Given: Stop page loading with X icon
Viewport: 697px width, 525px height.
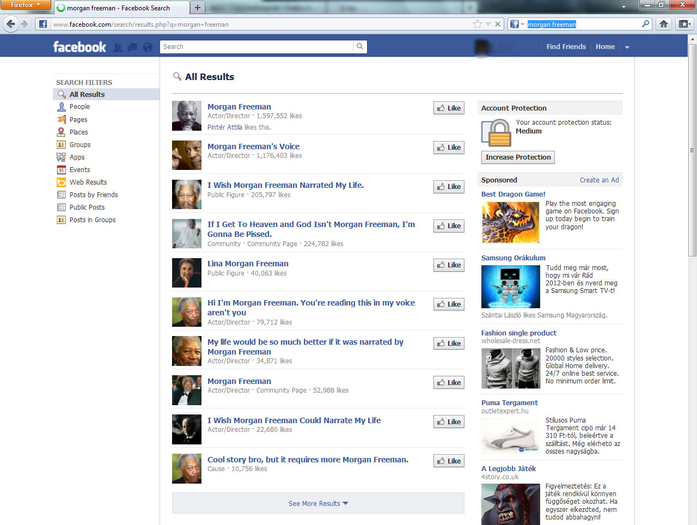Looking at the screenshot, I should [497, 24].
